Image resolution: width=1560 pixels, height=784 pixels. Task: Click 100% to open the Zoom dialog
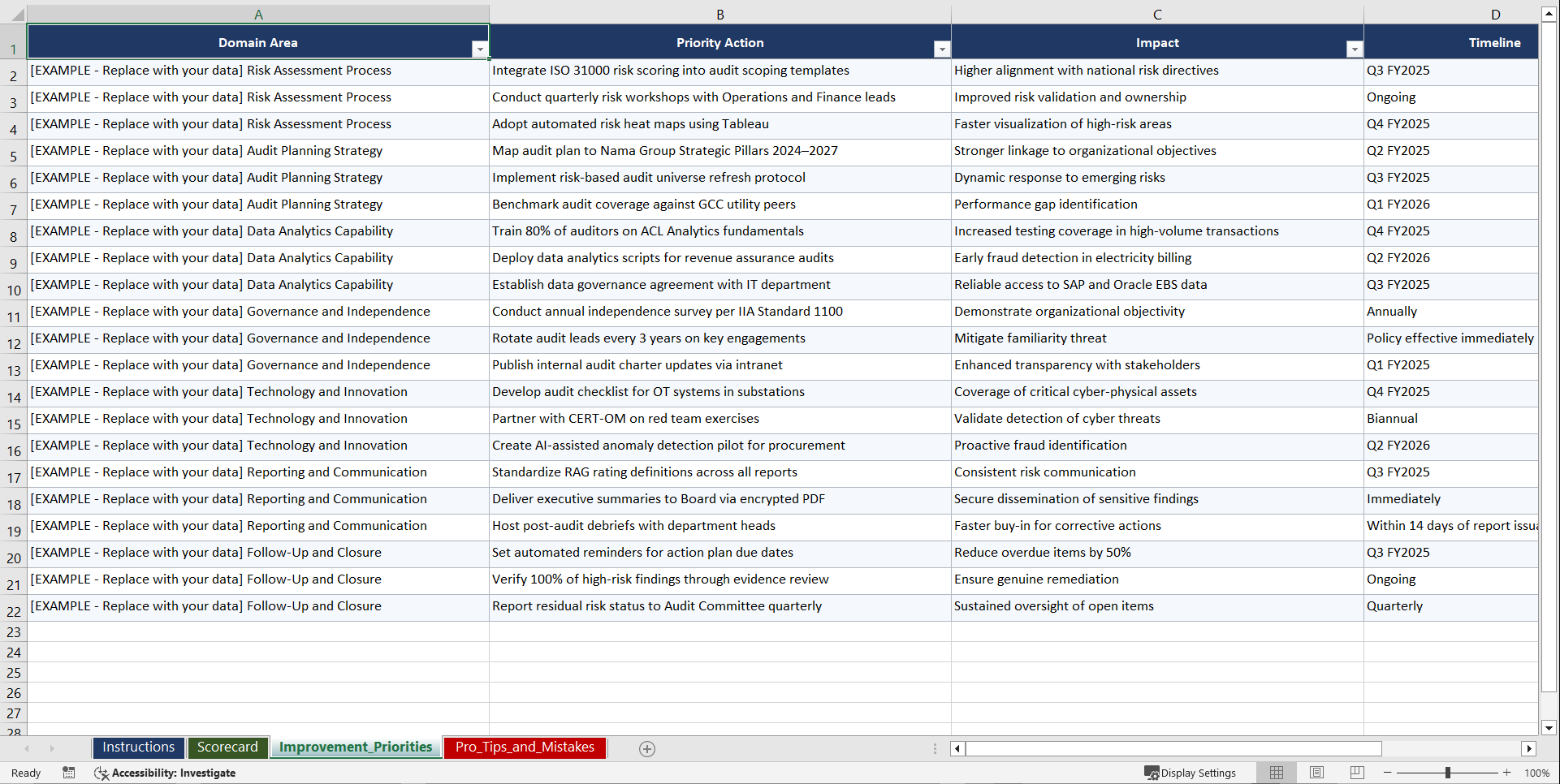pyautogui.click(x=1536, y=773)
